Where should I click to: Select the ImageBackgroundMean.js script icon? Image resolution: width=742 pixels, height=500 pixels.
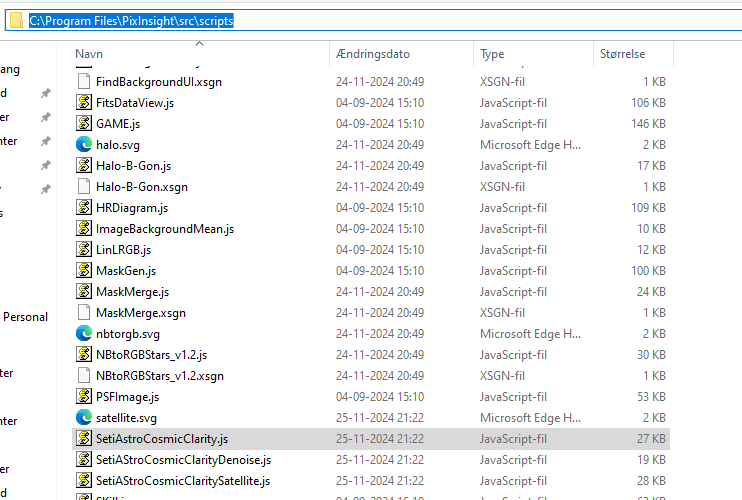(84, 228)
